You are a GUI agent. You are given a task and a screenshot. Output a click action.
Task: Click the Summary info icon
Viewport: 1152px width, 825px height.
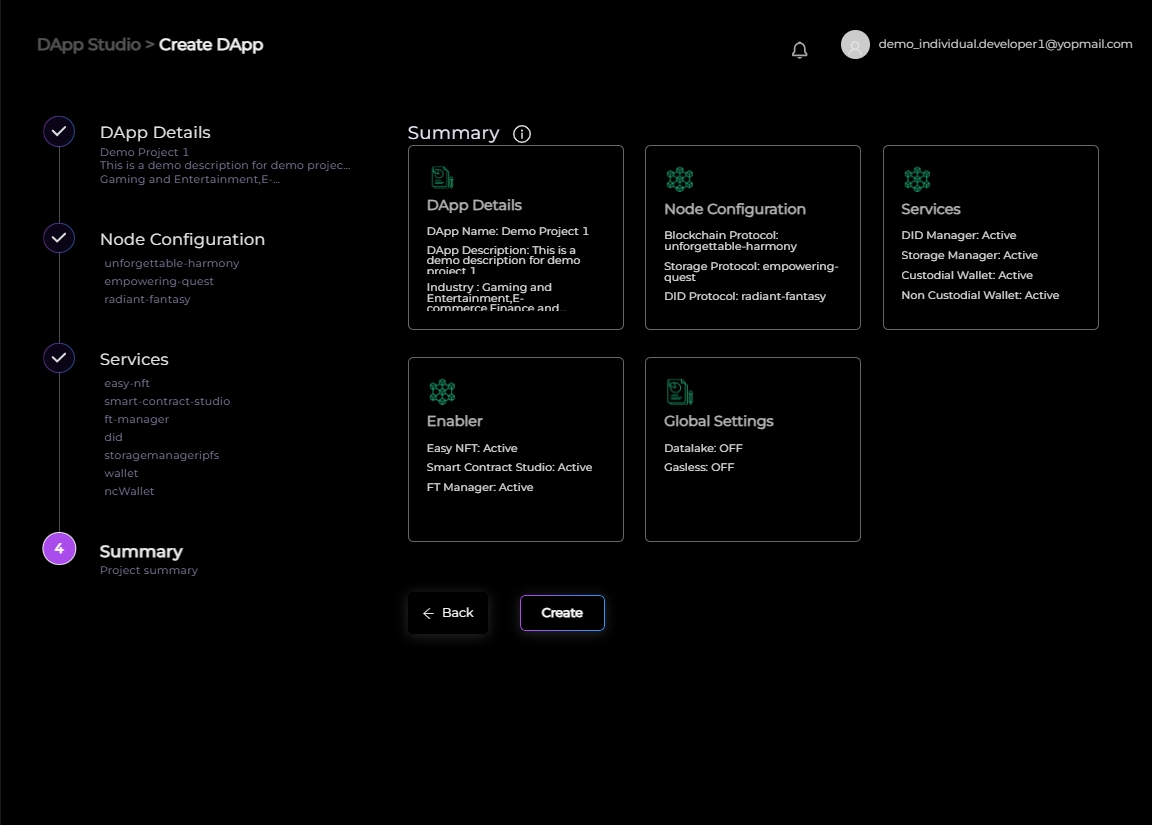click(x=521, y=134)
